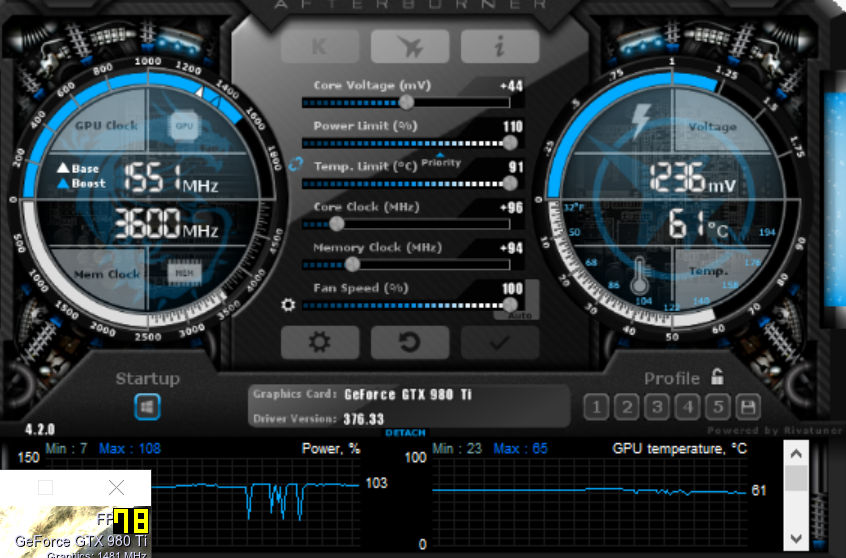Click the Core Clock slider handle
The height and width of the screenshot is (558, 846).
point(337,223)
